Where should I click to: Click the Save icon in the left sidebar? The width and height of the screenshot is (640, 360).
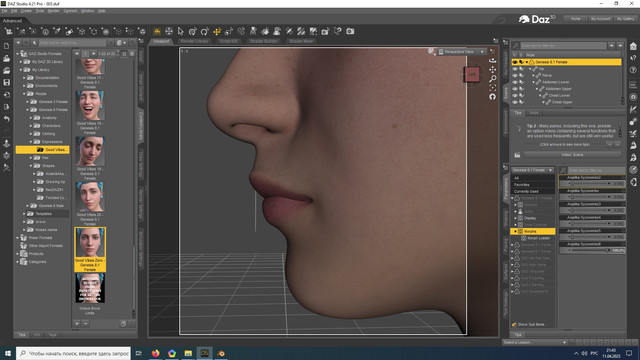tap(7, 82)
